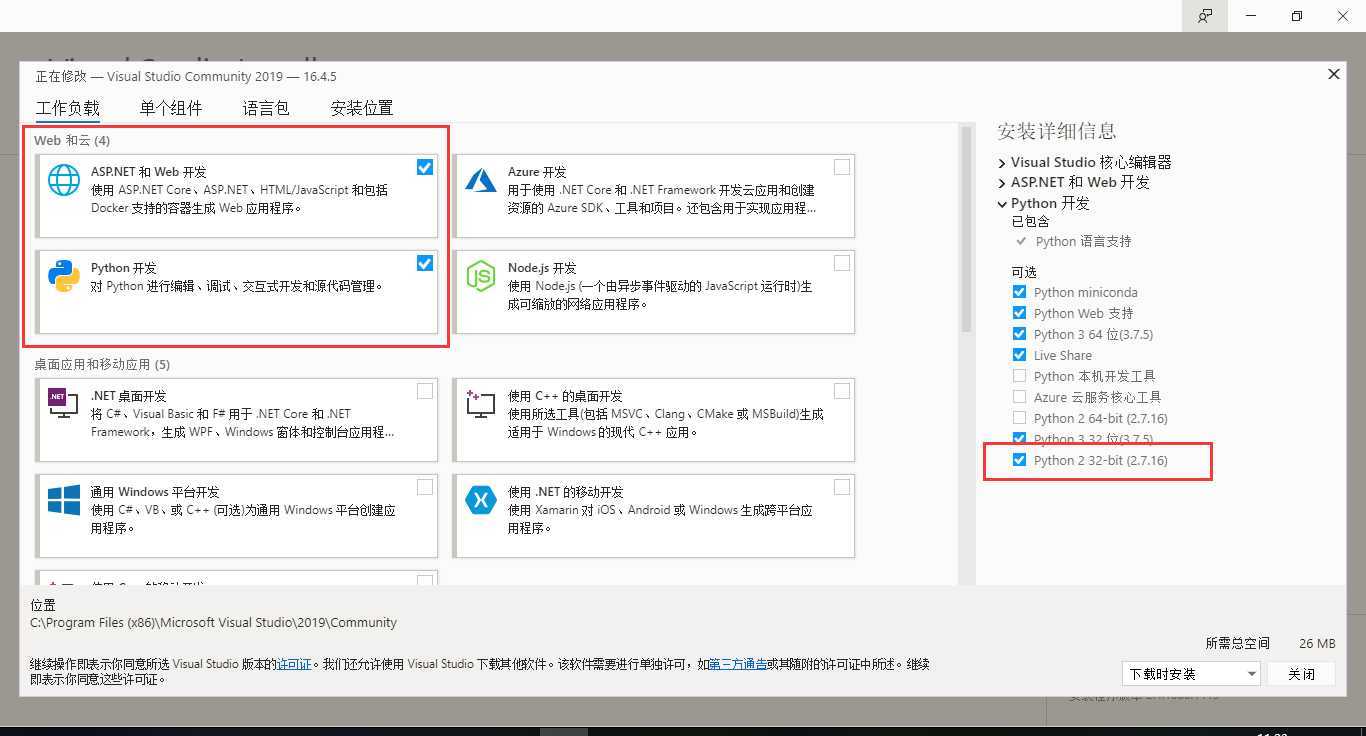Click the Node.js hexagon icon
Image resolution: width=1366 pixels, height=736 pixels.
click(x=481, y=276)
